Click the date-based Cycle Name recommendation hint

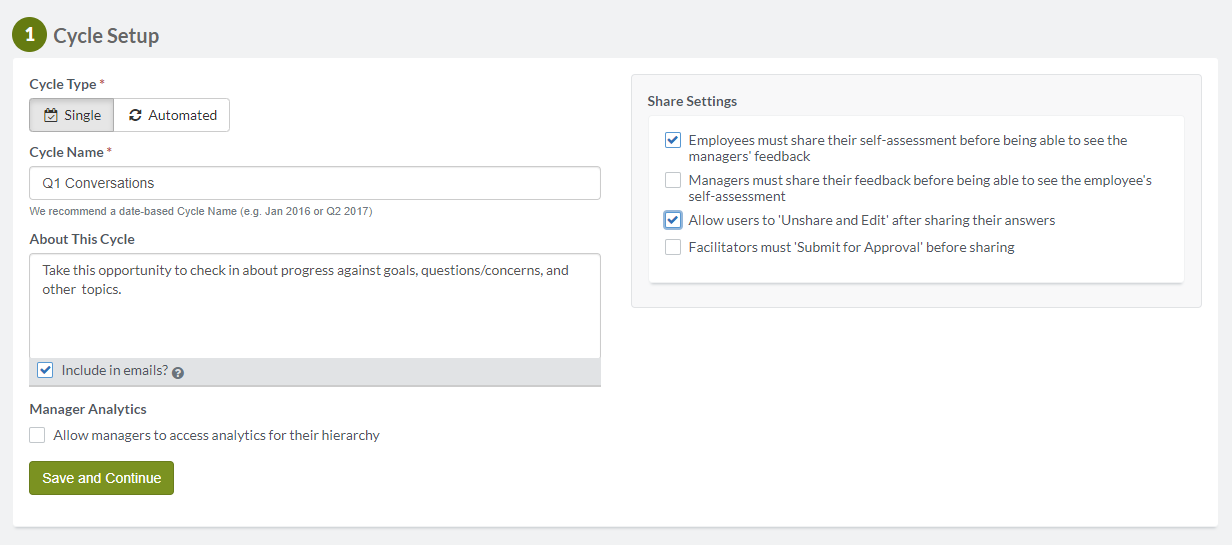point(201,211)
